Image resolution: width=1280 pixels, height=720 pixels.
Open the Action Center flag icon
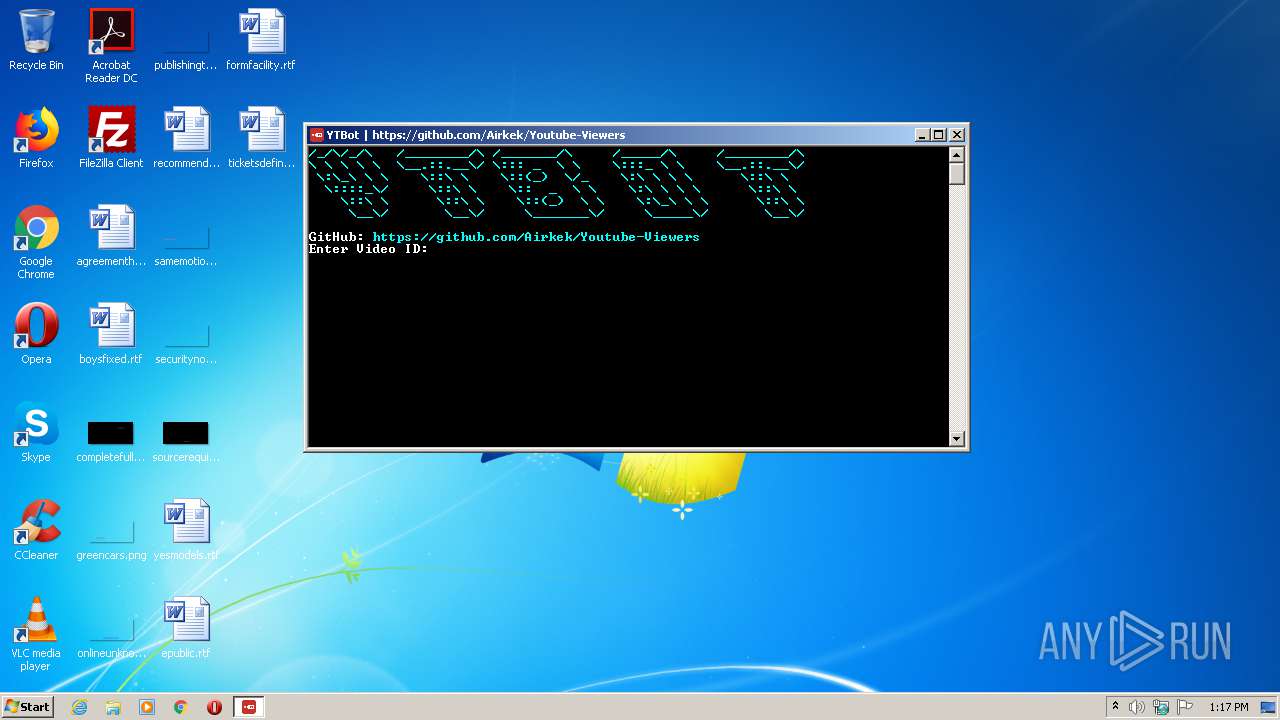1184,707
